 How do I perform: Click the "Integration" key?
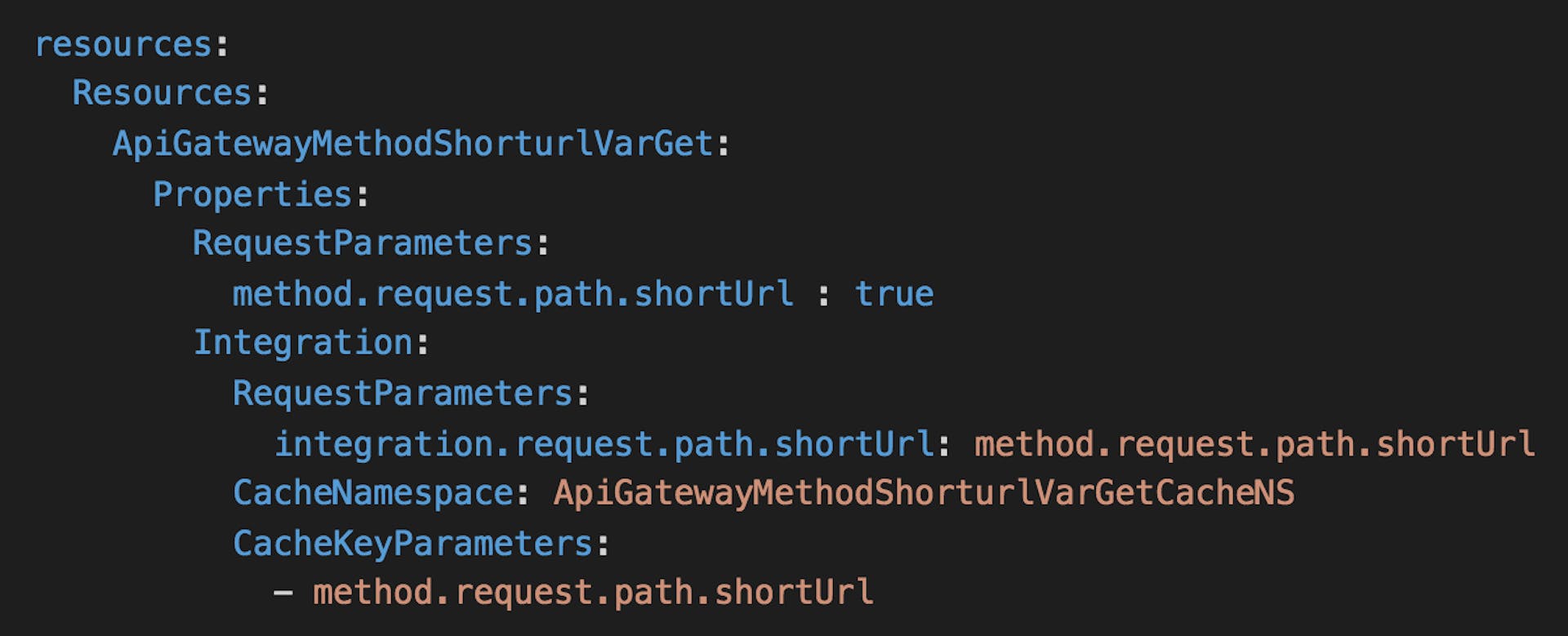(x=303, y=343)
